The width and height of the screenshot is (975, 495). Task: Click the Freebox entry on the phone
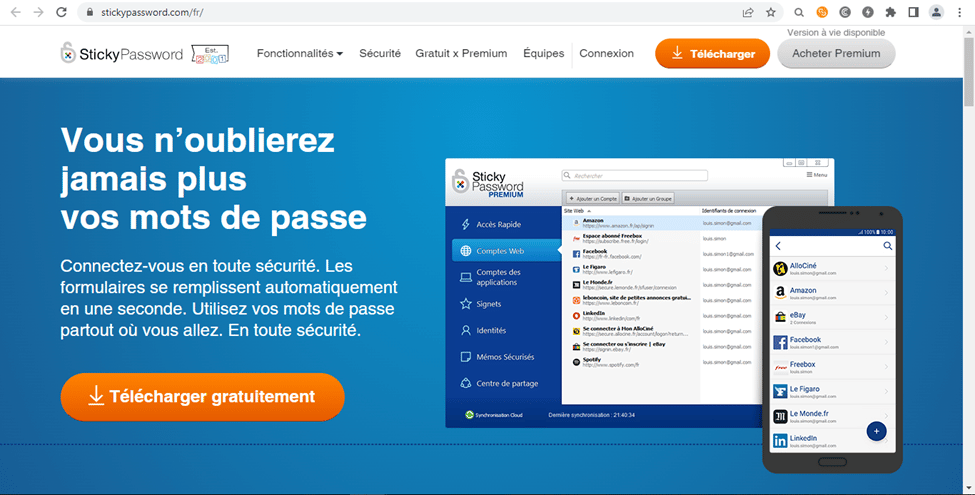(833, 367)
